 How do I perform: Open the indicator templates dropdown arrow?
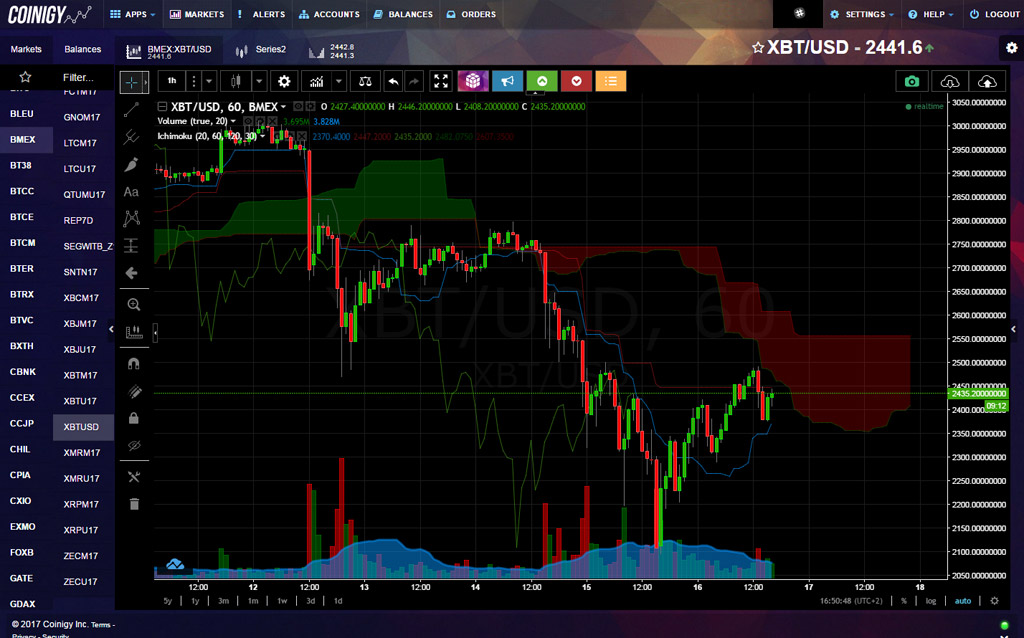tap(339, 82)
